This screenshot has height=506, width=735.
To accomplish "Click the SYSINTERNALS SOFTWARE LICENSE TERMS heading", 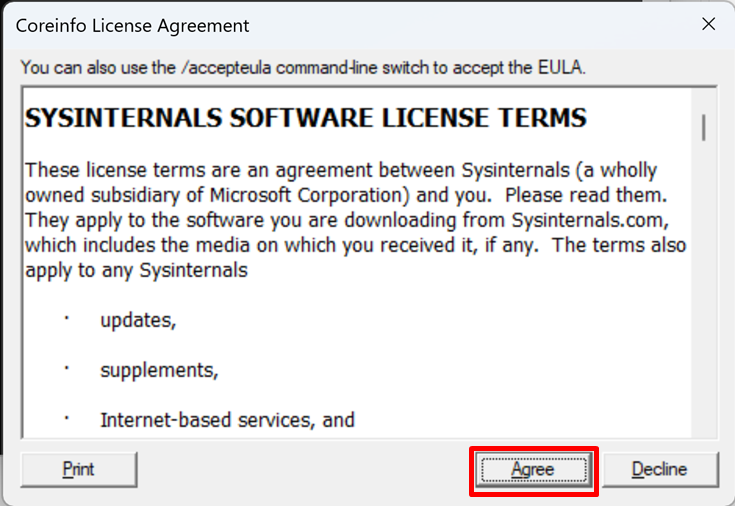I will (305, 118).
